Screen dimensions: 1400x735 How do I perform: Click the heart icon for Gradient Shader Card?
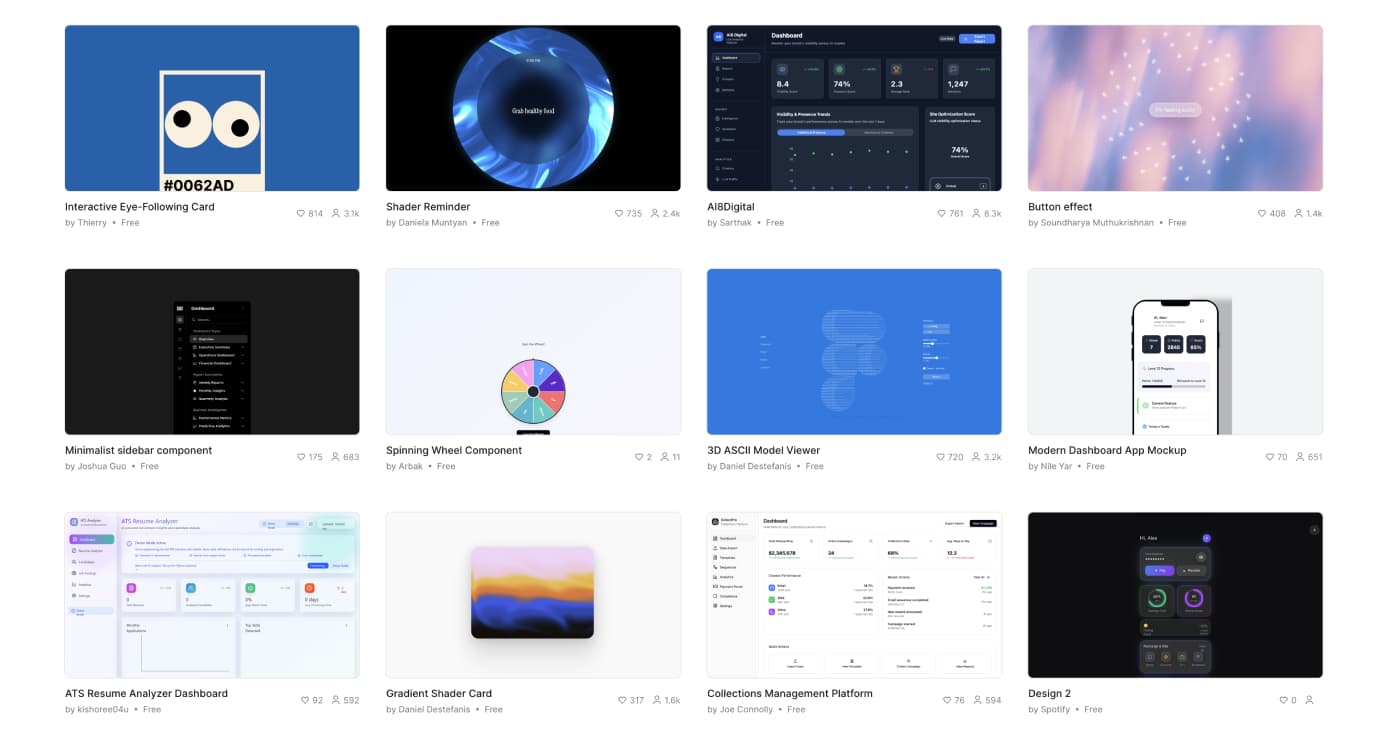coord(622,700)
